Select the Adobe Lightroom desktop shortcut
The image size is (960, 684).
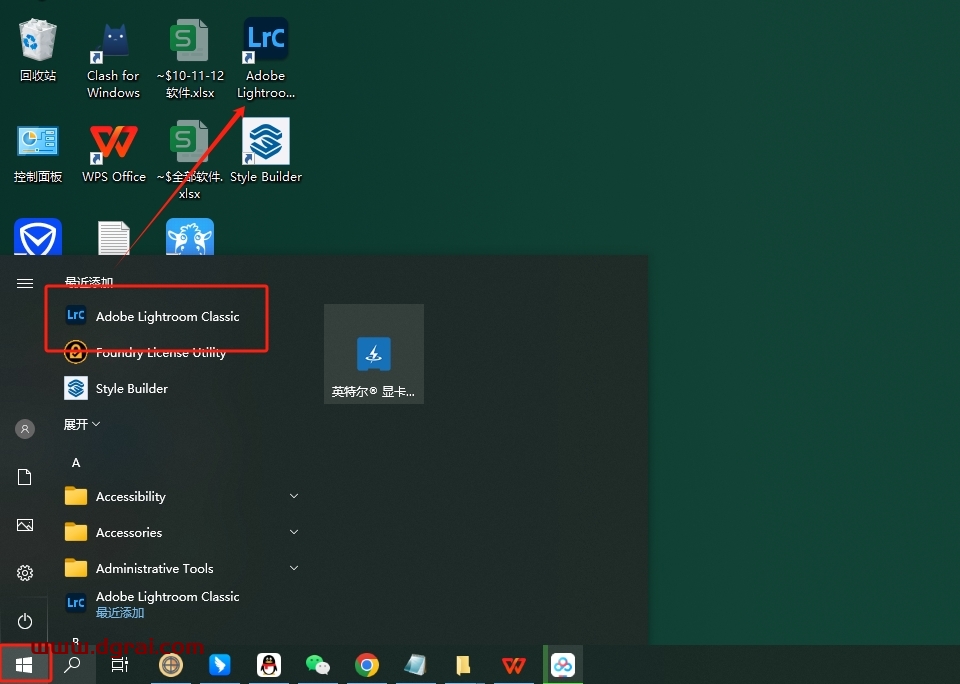[x=266, y=59]
